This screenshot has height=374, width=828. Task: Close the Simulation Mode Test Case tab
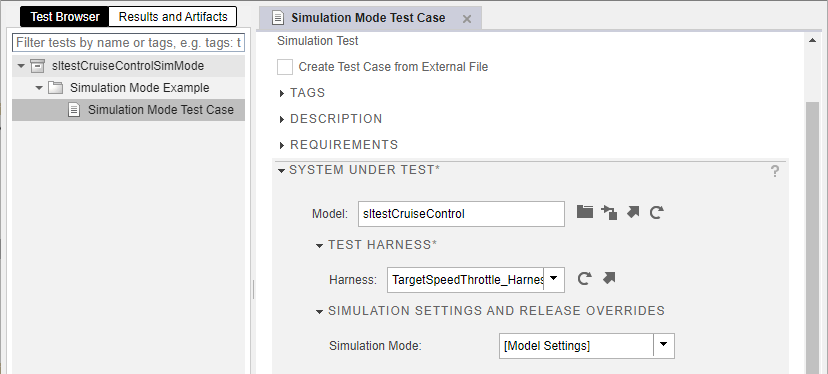(467, 19)
